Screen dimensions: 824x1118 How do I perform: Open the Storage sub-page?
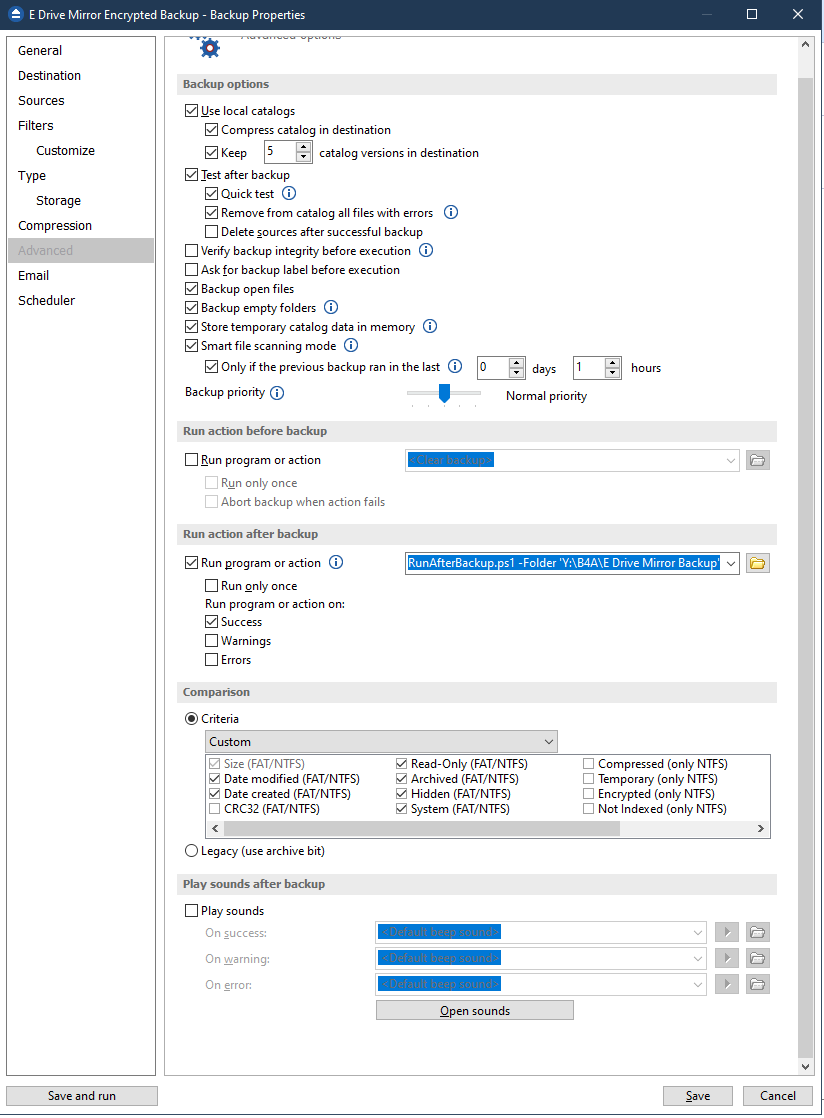point(58,200)
